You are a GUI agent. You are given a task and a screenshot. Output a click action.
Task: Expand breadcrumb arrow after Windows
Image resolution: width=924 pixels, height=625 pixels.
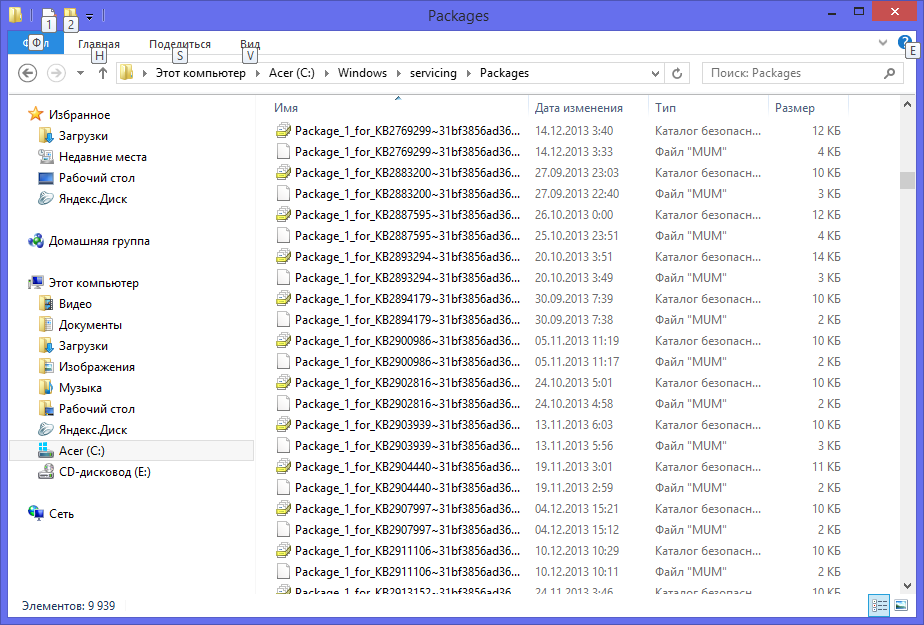pos(398,74)
